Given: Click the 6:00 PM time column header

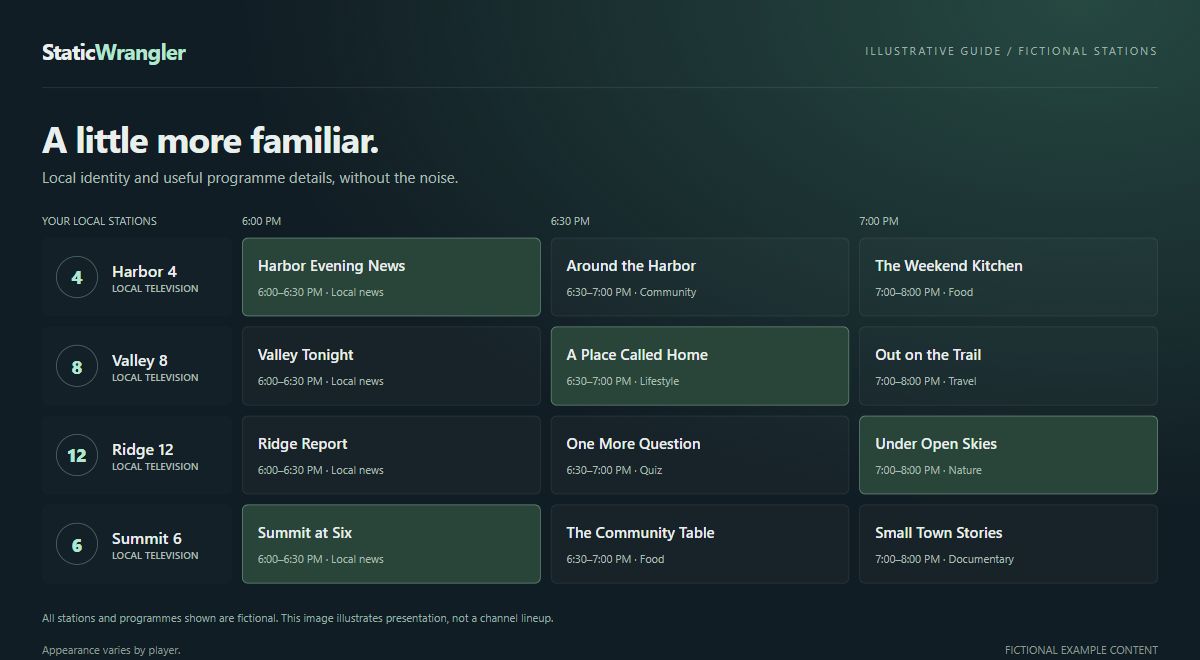Looking at the screenshot, I should [262, 221].
